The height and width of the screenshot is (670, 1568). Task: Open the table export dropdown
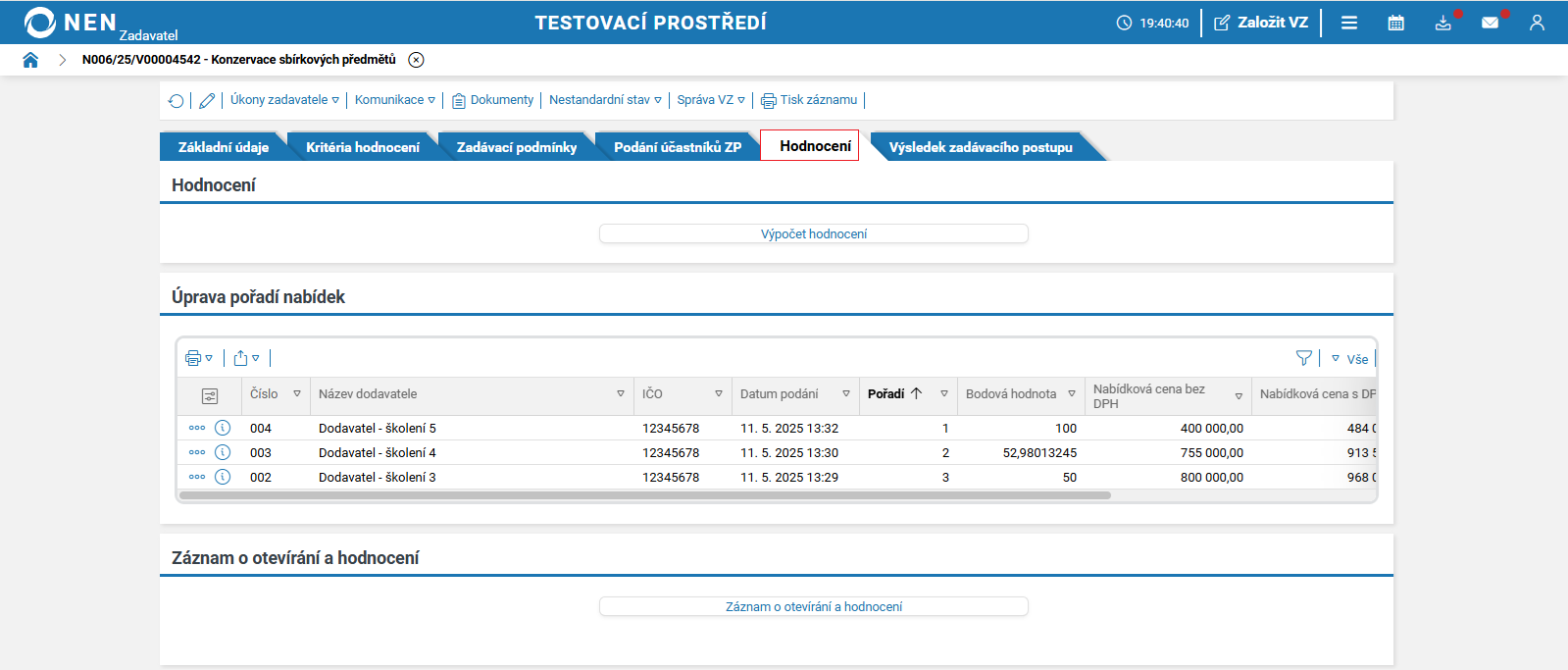click(x=246, y=358)
